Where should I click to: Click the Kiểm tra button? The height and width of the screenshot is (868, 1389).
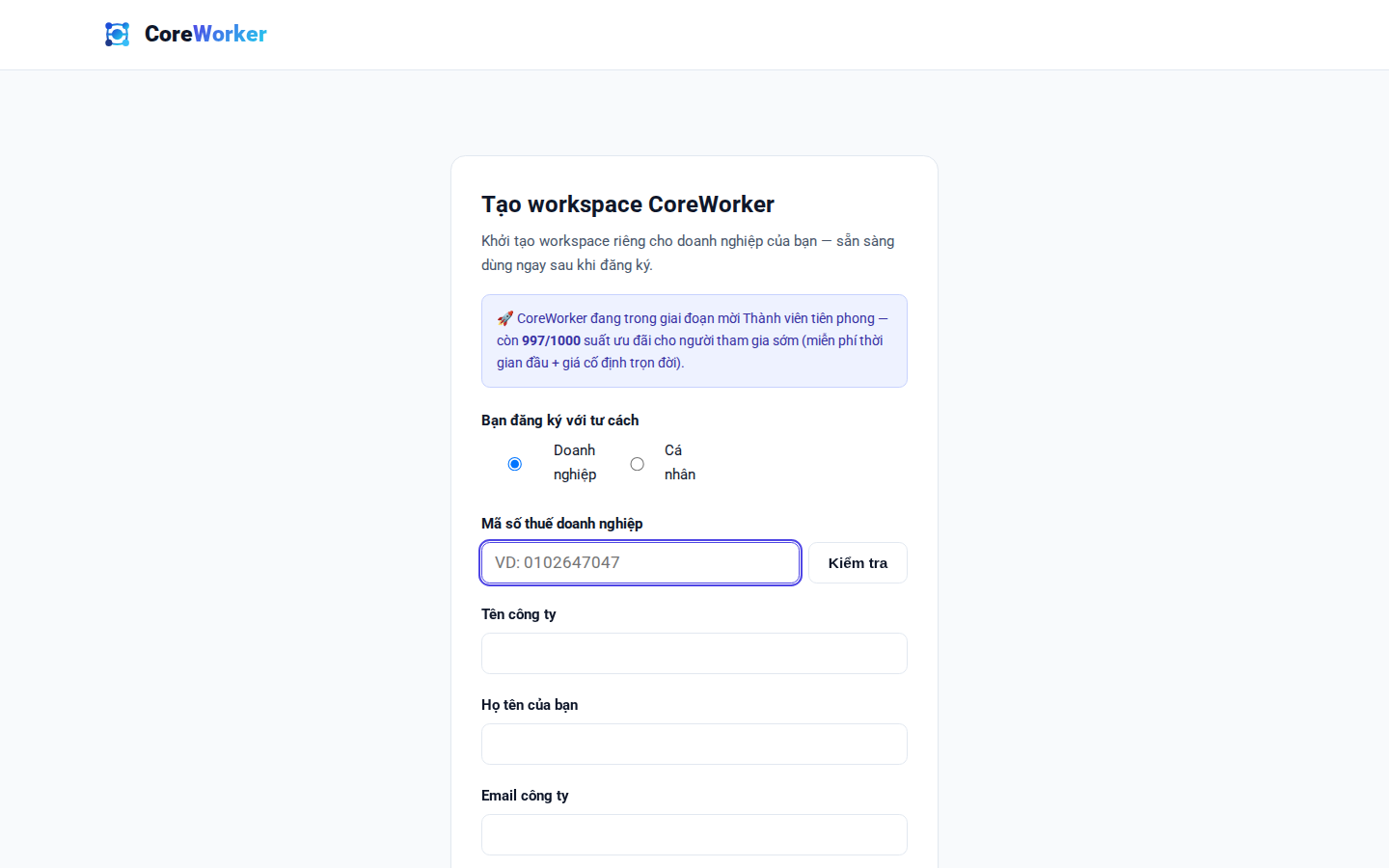click(858, 562)
